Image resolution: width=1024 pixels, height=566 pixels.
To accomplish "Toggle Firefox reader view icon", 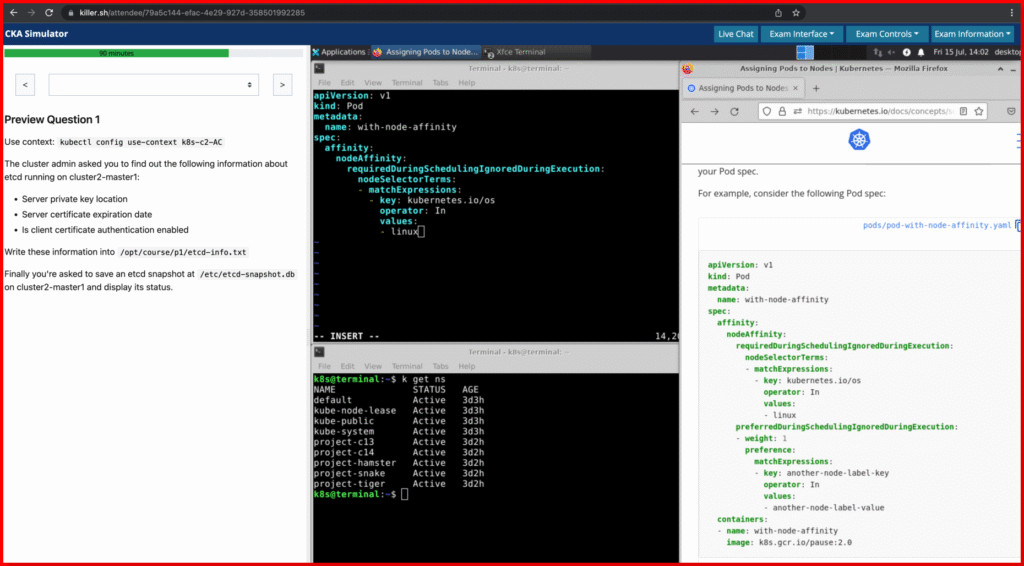I will click(x=963, y=112).
